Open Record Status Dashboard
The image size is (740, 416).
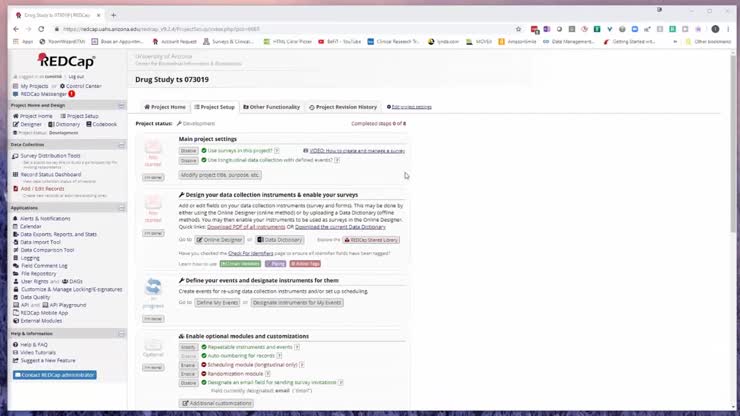click(50, 174)
